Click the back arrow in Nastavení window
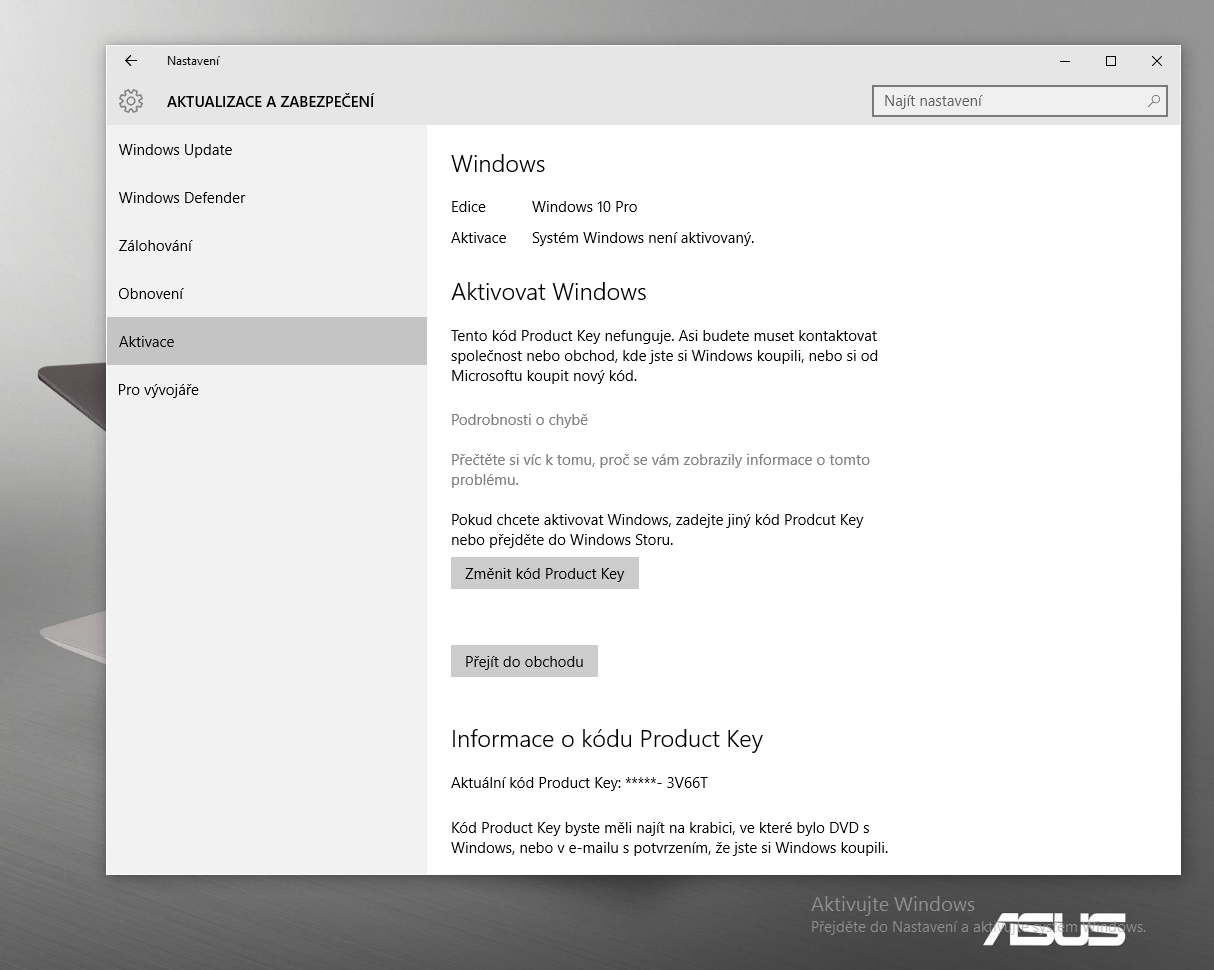This screenshot has height=970, width=1214. [x=131, y=61]
